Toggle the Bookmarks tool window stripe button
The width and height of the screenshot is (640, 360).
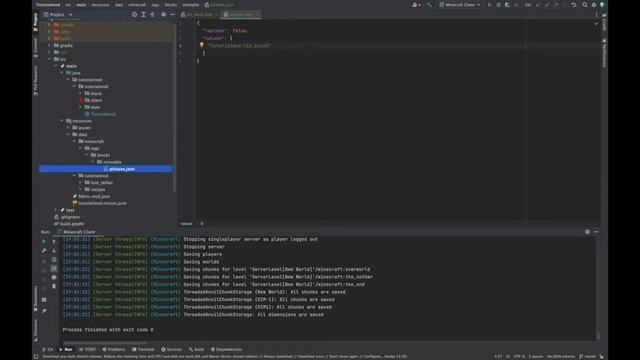click(36, 299)
